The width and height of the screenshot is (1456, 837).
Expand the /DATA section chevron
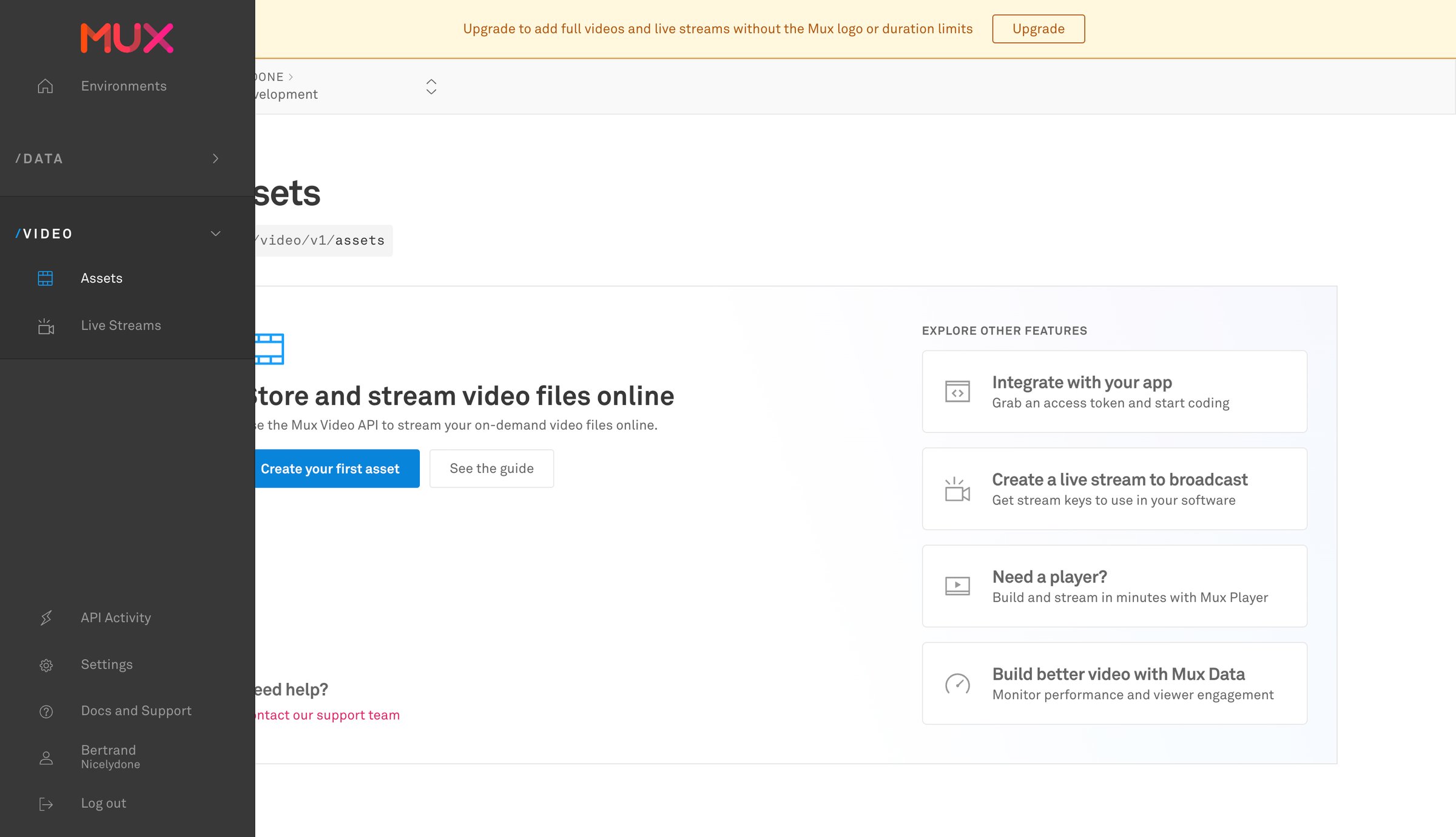click(215, 158)
